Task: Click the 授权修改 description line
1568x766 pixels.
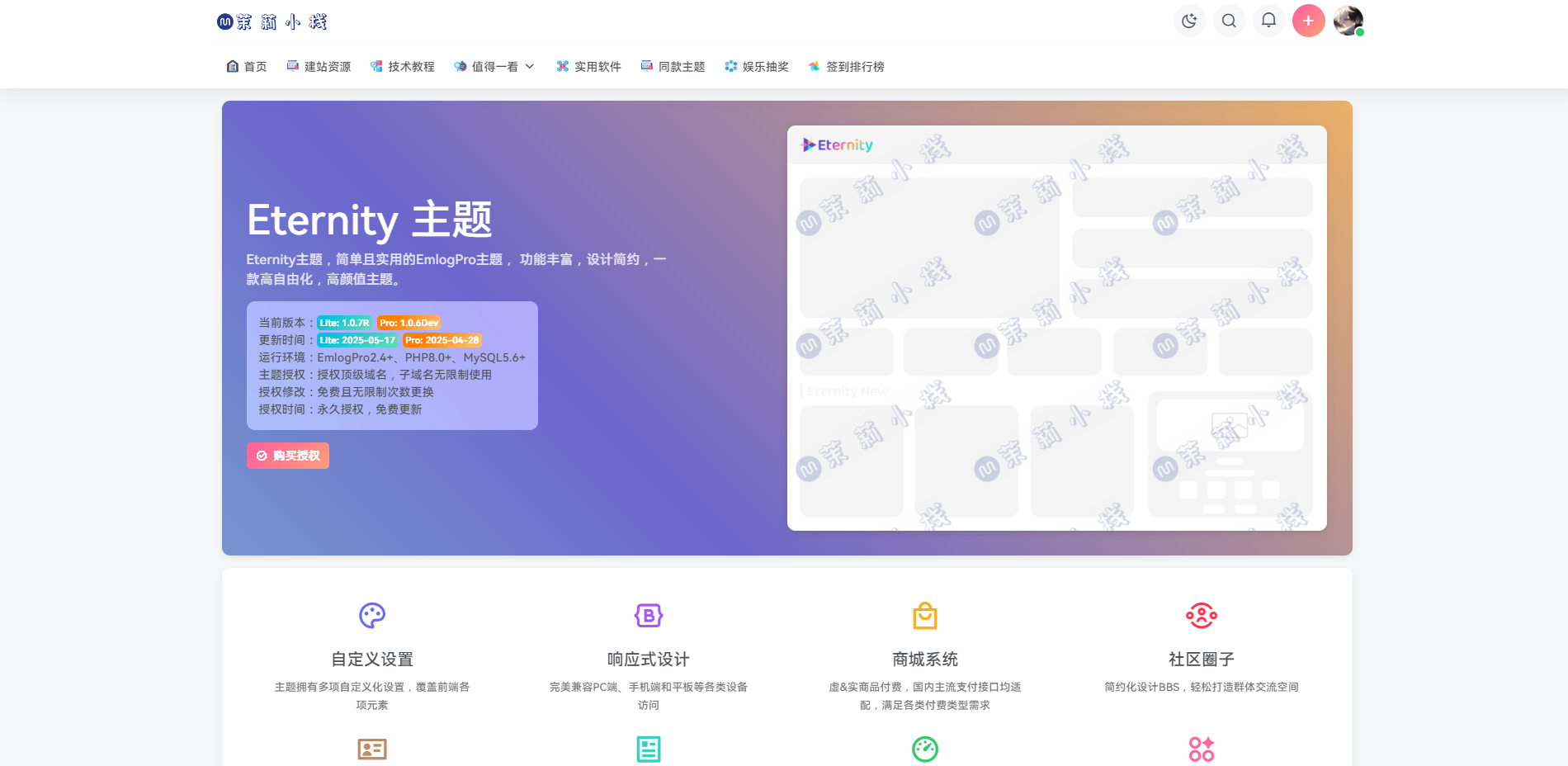Action: point(346,392)
